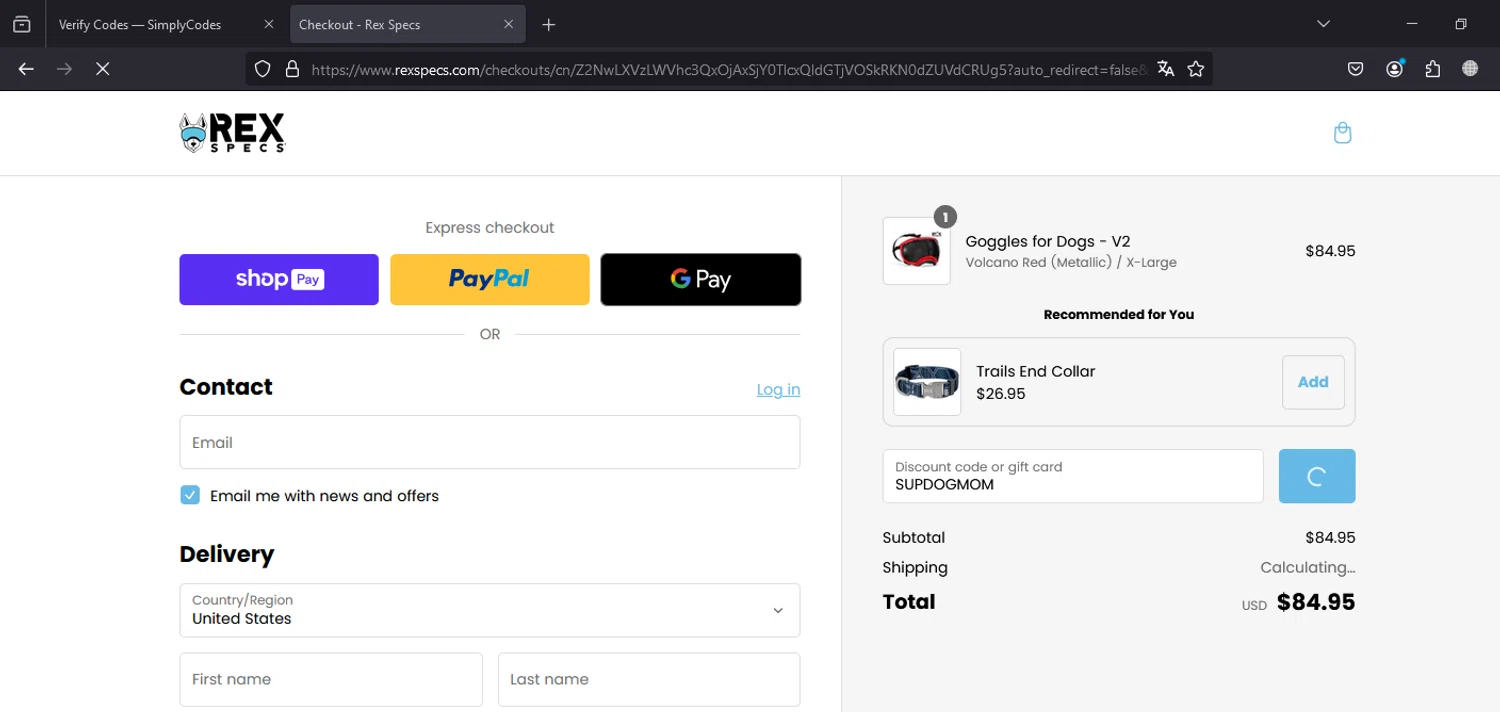Click the $26.95 collar price
The image size is (1500, 712).
(1001, 394)
